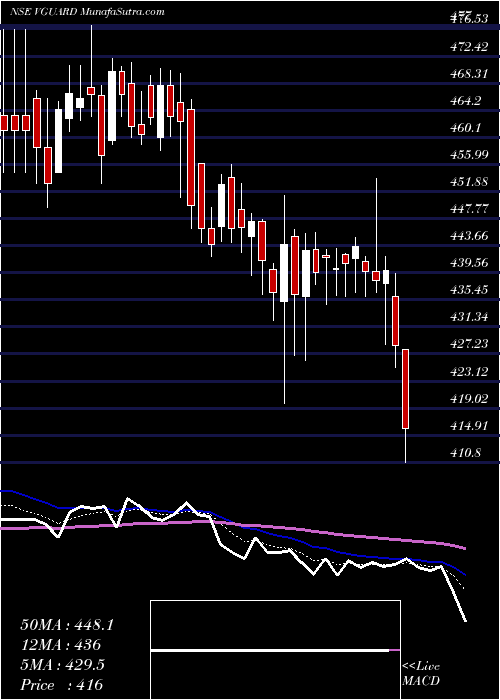The height and width of the screenshot is (700, 500).
Task: Click the 455.99 price axis label
Action: pos(469,155)
